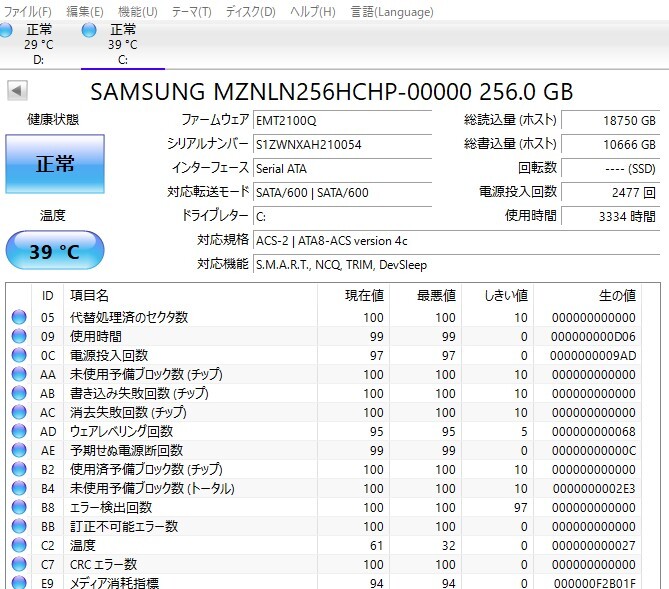This screenshot has width=669, height=589.
Task: Click the blue status orb on C: tab
Action: [89, 30]
